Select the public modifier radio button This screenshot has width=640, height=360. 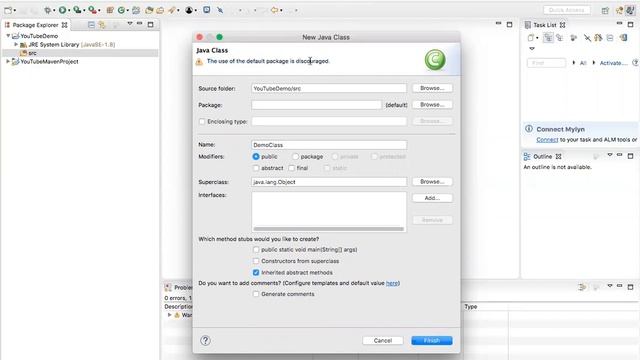pyautogui.click(x=256, y=156)
